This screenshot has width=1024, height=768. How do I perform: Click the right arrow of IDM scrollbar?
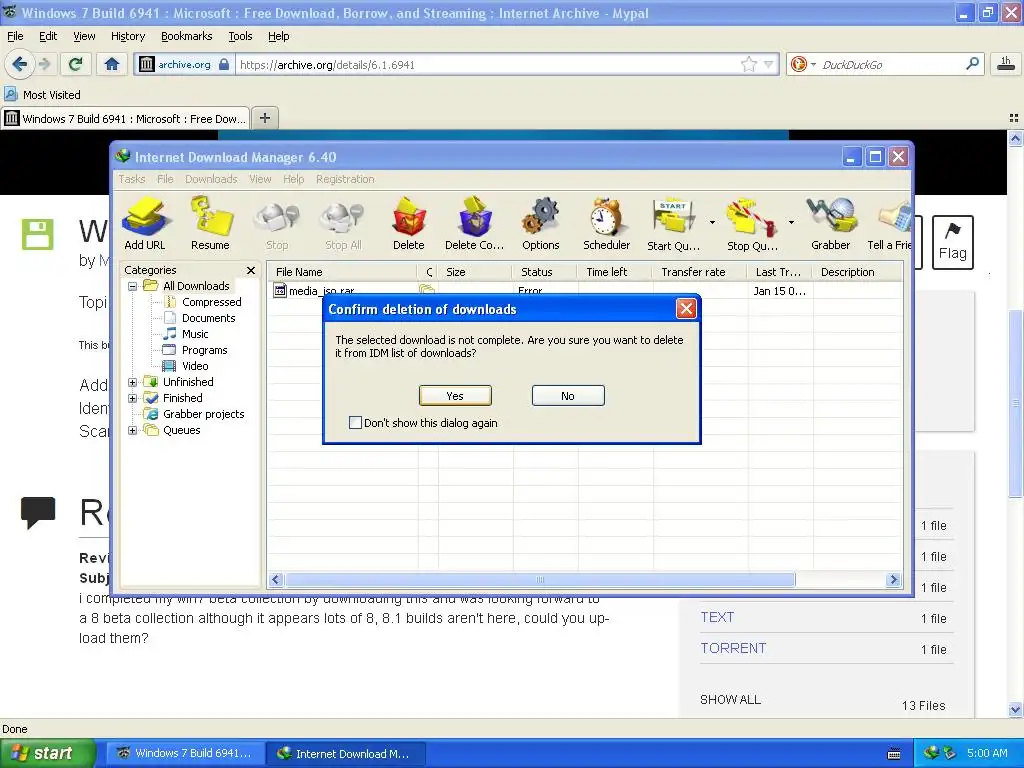[893, 579]
